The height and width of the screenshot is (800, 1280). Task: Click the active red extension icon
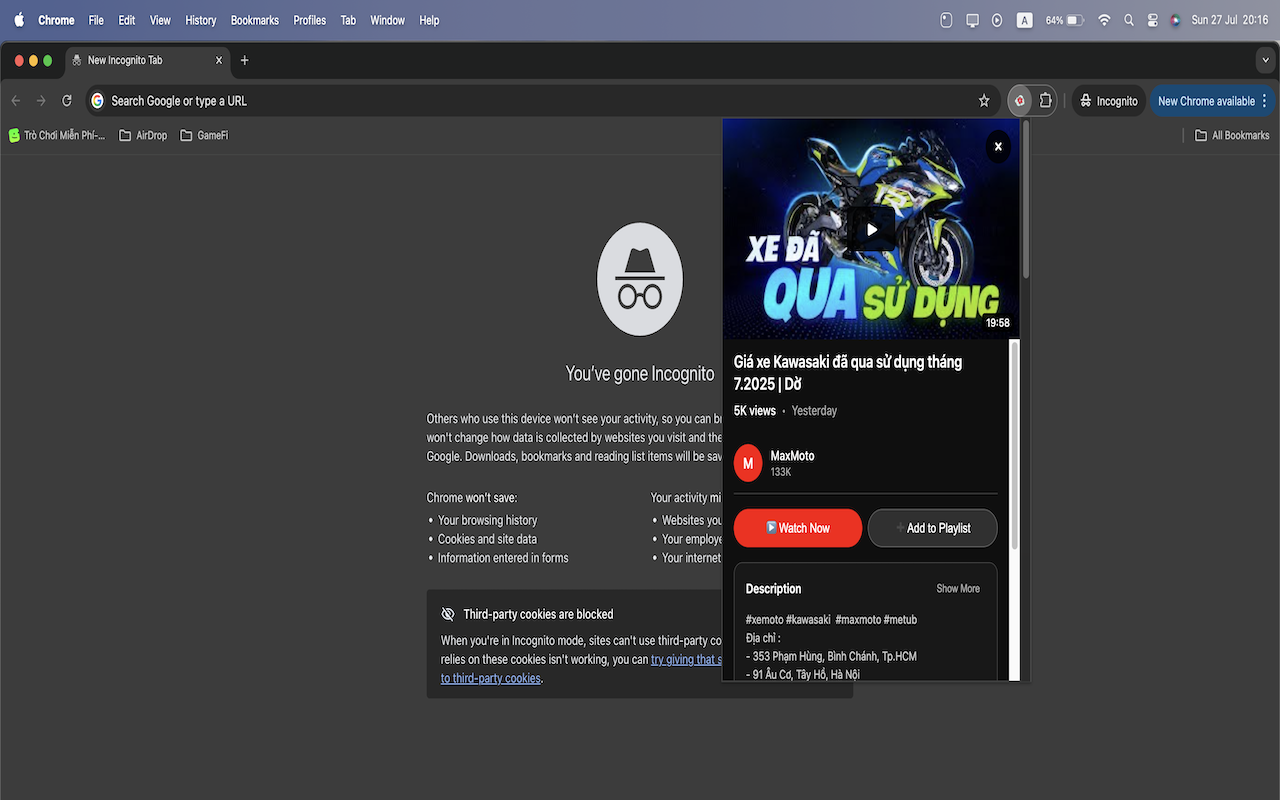click(1020, 101)
